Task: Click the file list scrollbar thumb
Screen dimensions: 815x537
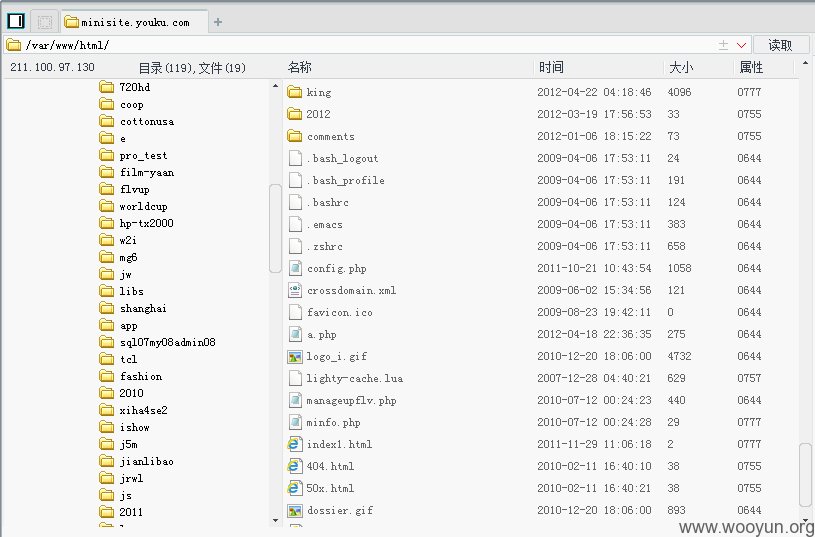Action: coord(805,474)
